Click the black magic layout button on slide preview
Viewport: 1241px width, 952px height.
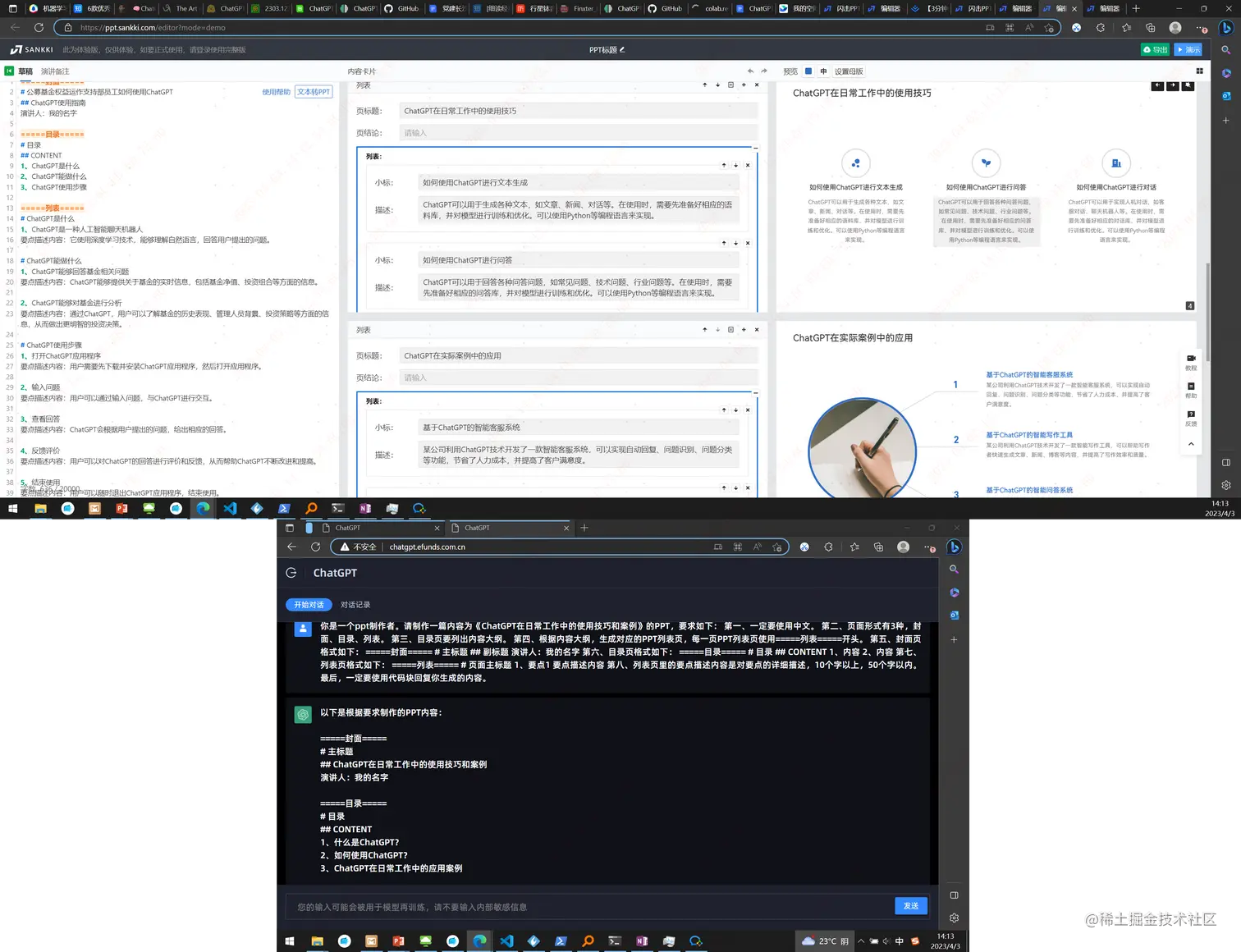(x=1188, y=85)
